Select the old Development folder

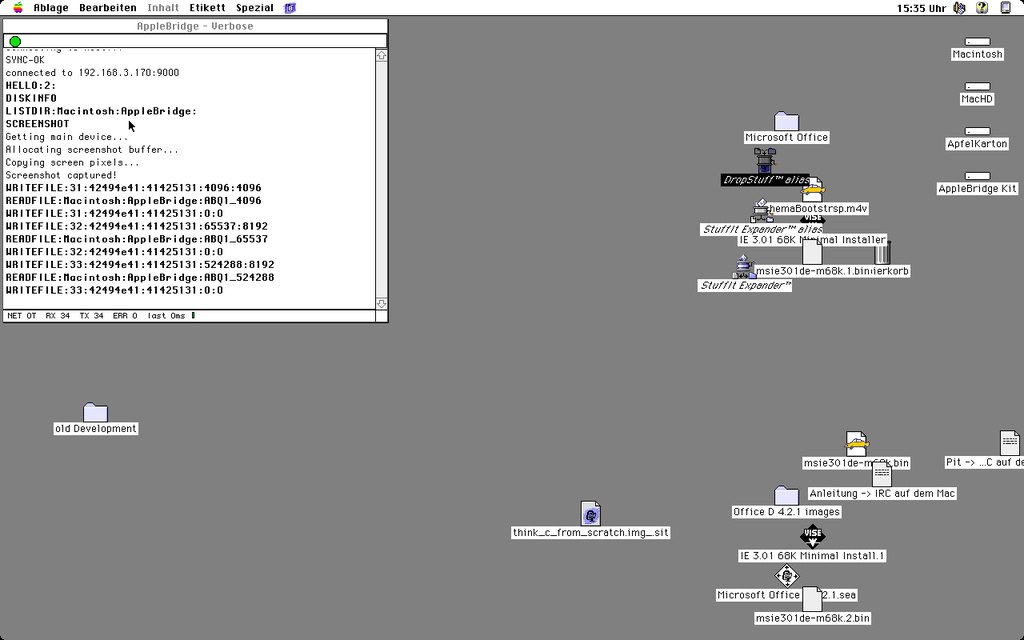pos(95,412)
